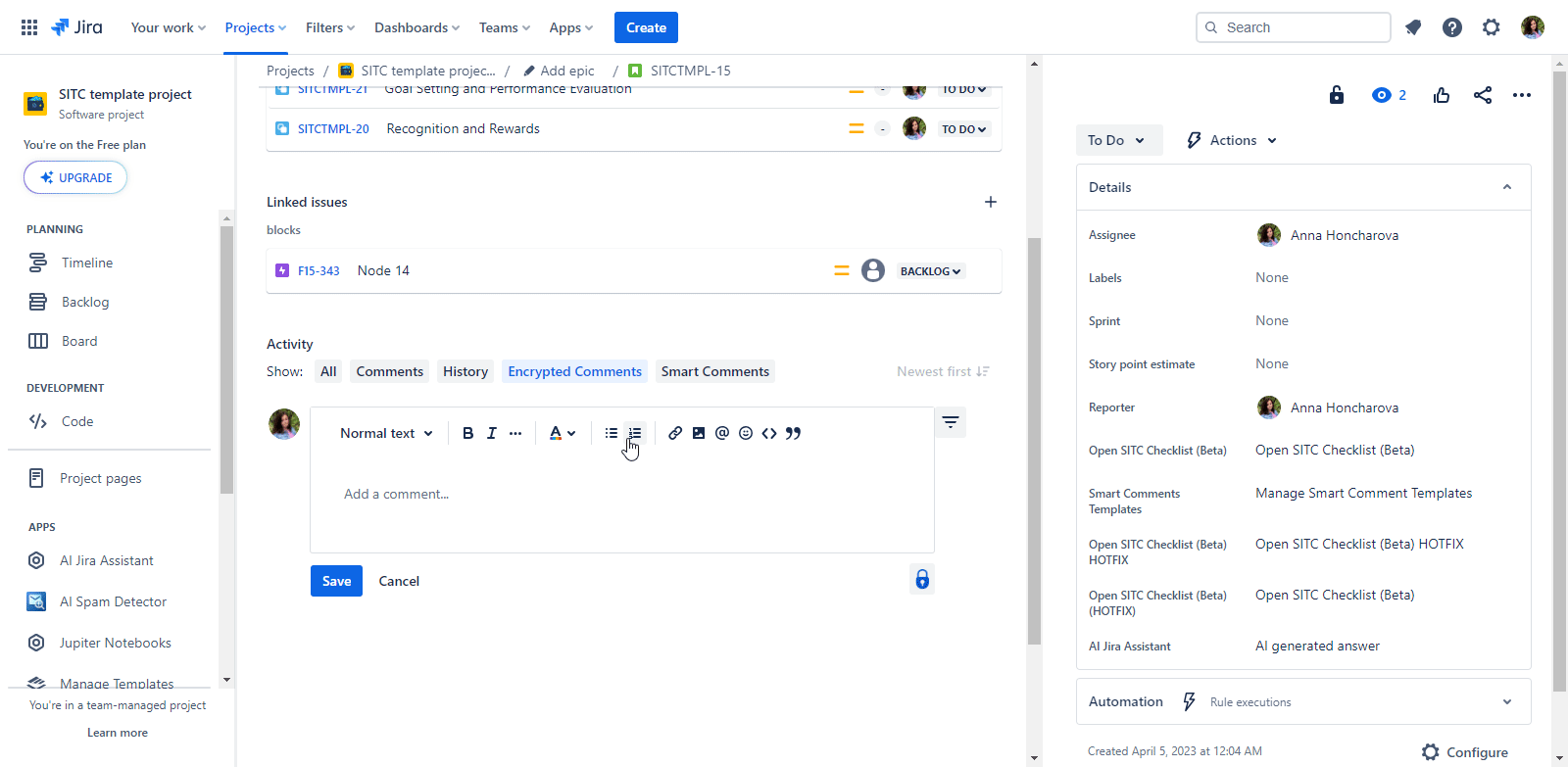This screenshot has height=767, width=1568.
Task: Insert a numbered list
Action: [635, 433]
